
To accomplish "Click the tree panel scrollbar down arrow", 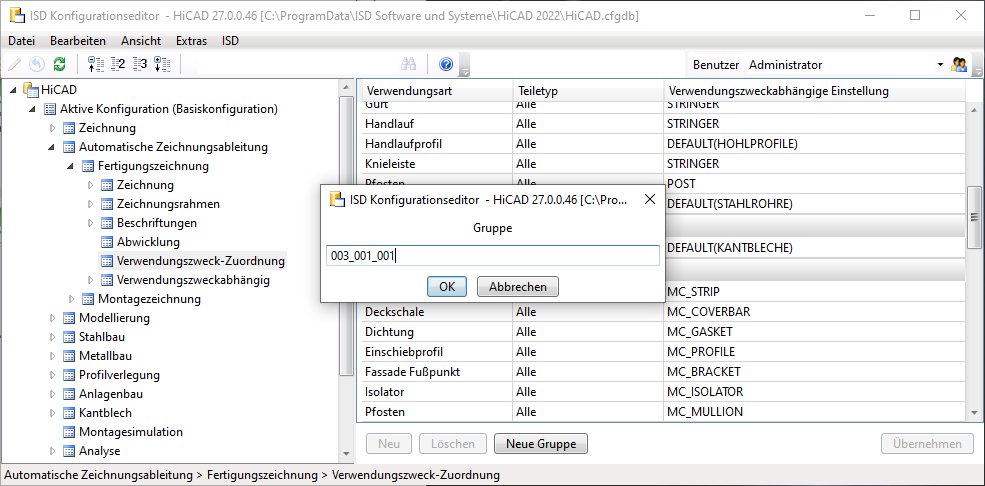I will 346,453.
